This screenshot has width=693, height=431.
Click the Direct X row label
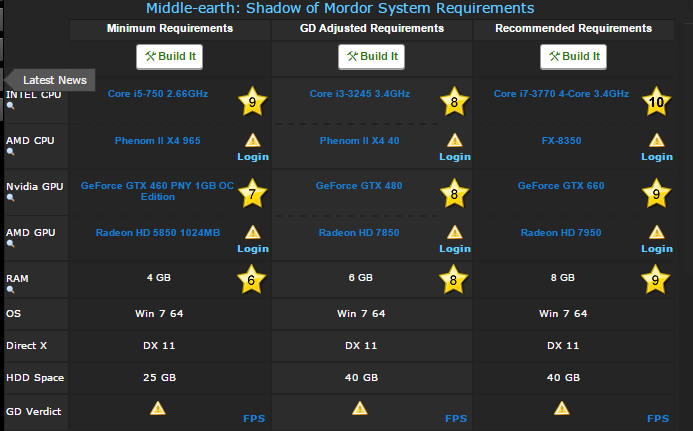click(27, 346)
